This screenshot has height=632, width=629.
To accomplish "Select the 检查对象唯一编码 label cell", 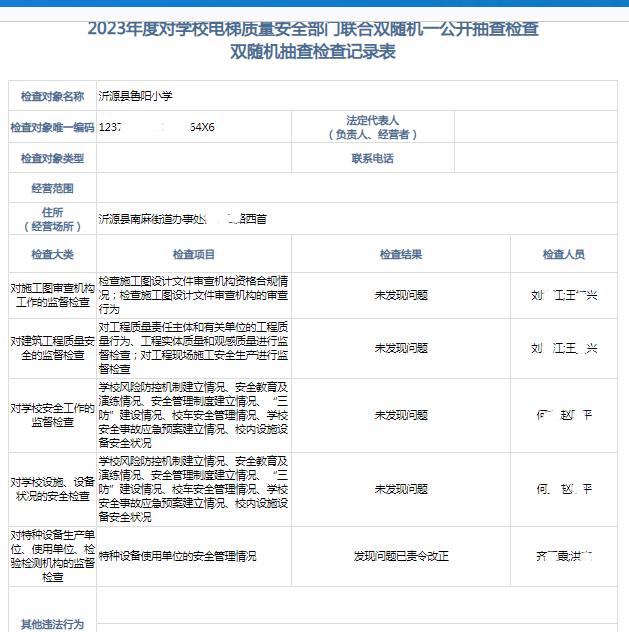I will (x=53, y=128).
